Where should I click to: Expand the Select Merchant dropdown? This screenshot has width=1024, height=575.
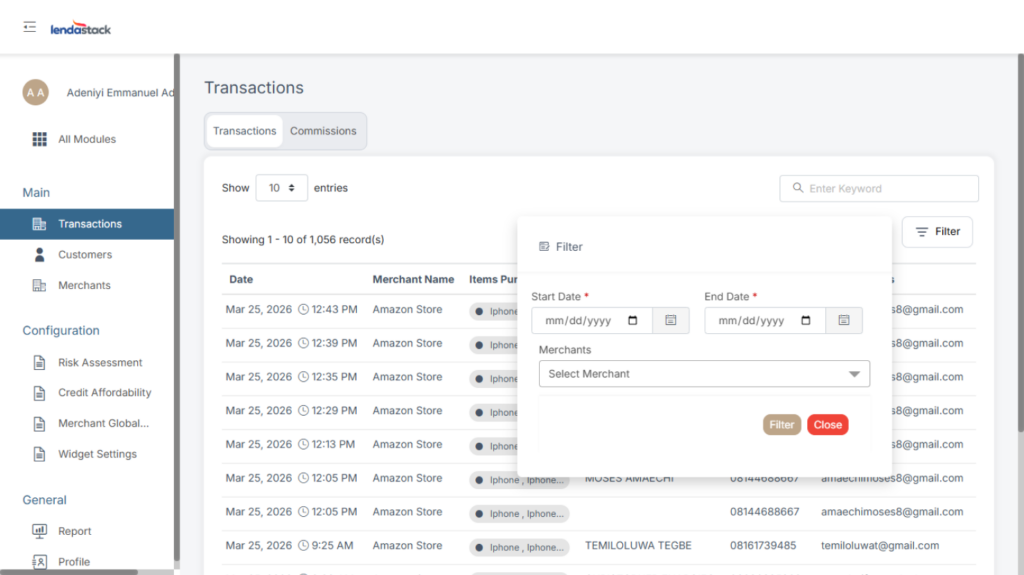point(704,374)
